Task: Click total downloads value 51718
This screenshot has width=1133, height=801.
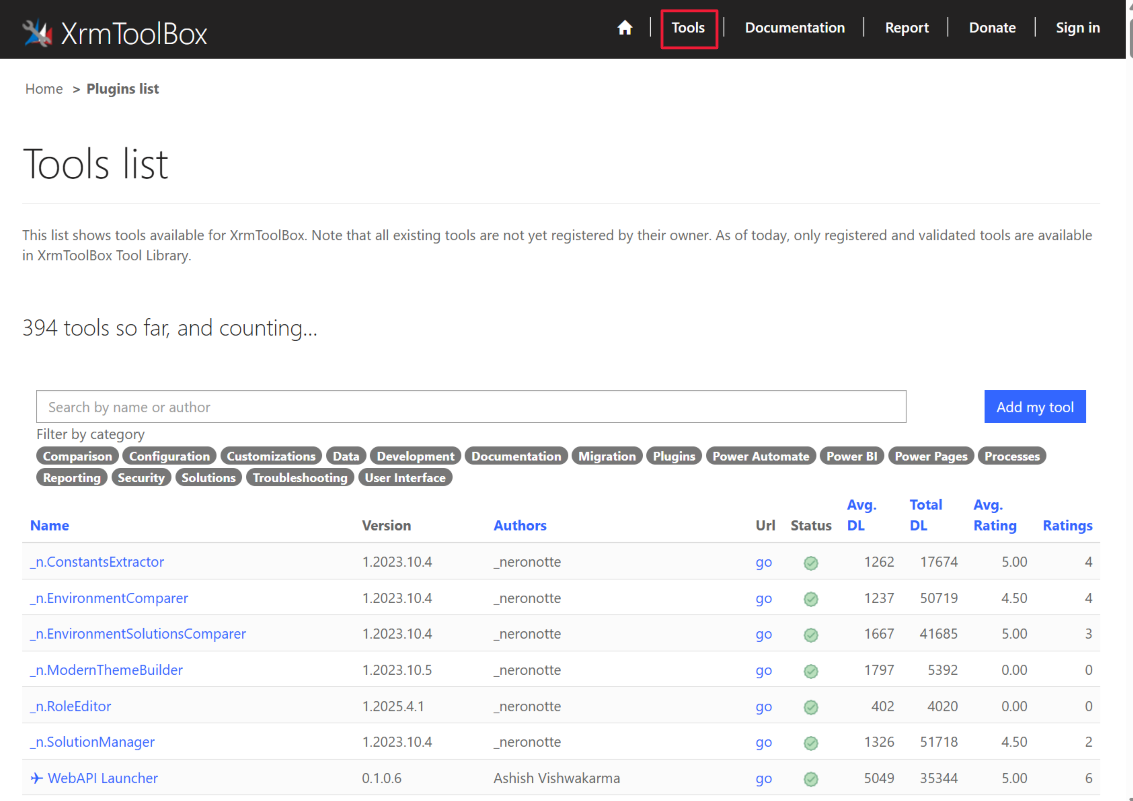Action: pos(939,742)
